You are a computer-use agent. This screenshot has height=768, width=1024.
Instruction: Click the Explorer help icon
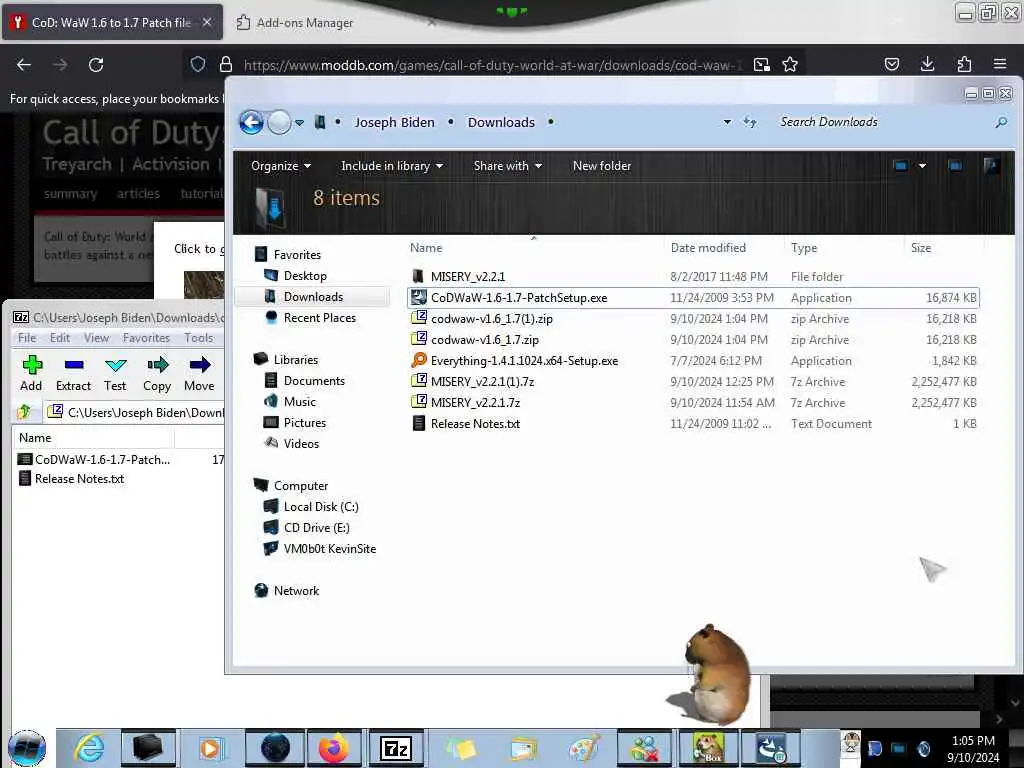(991, 165)
